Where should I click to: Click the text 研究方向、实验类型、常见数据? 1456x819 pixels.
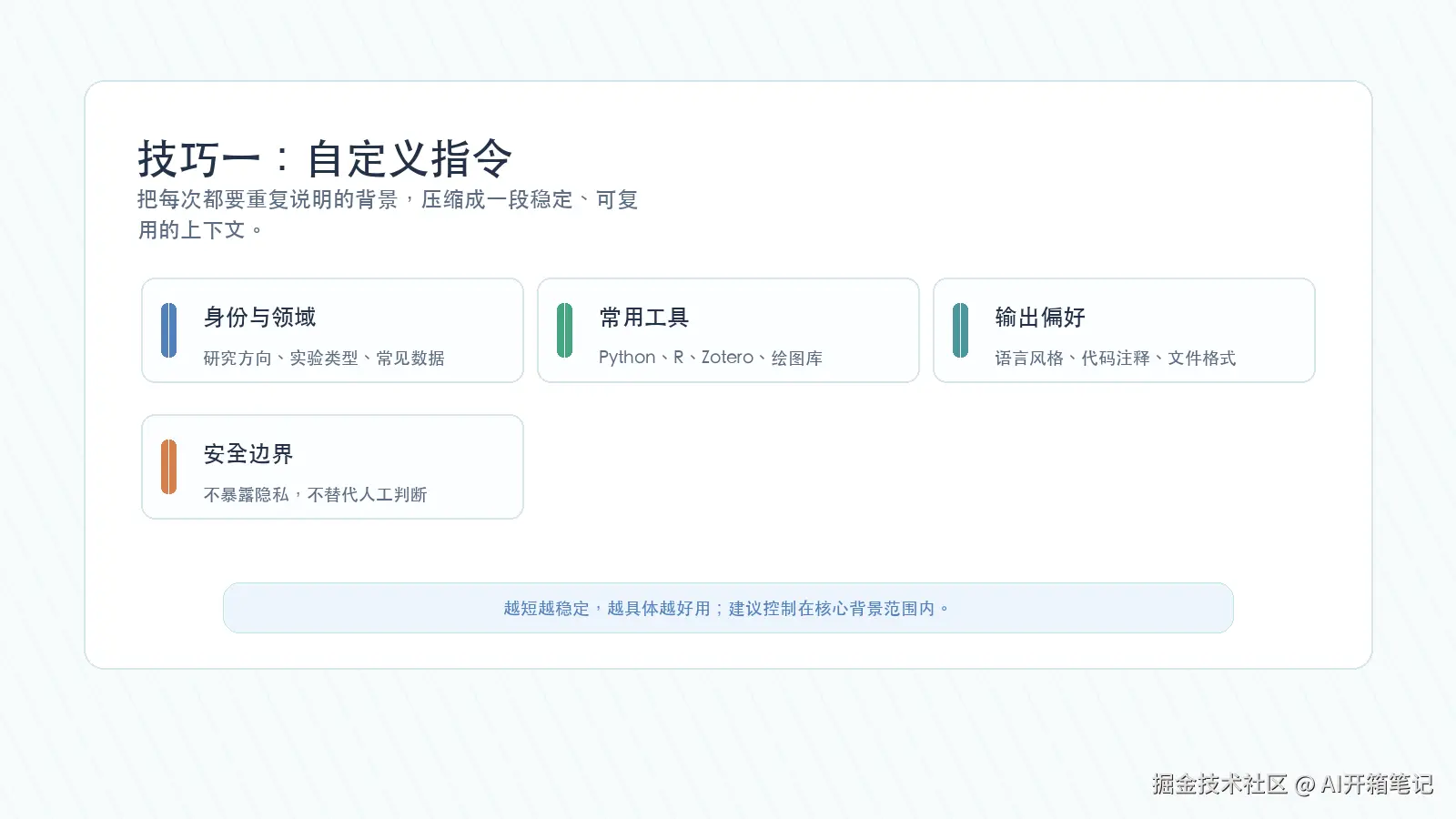(x=324, y=358)
